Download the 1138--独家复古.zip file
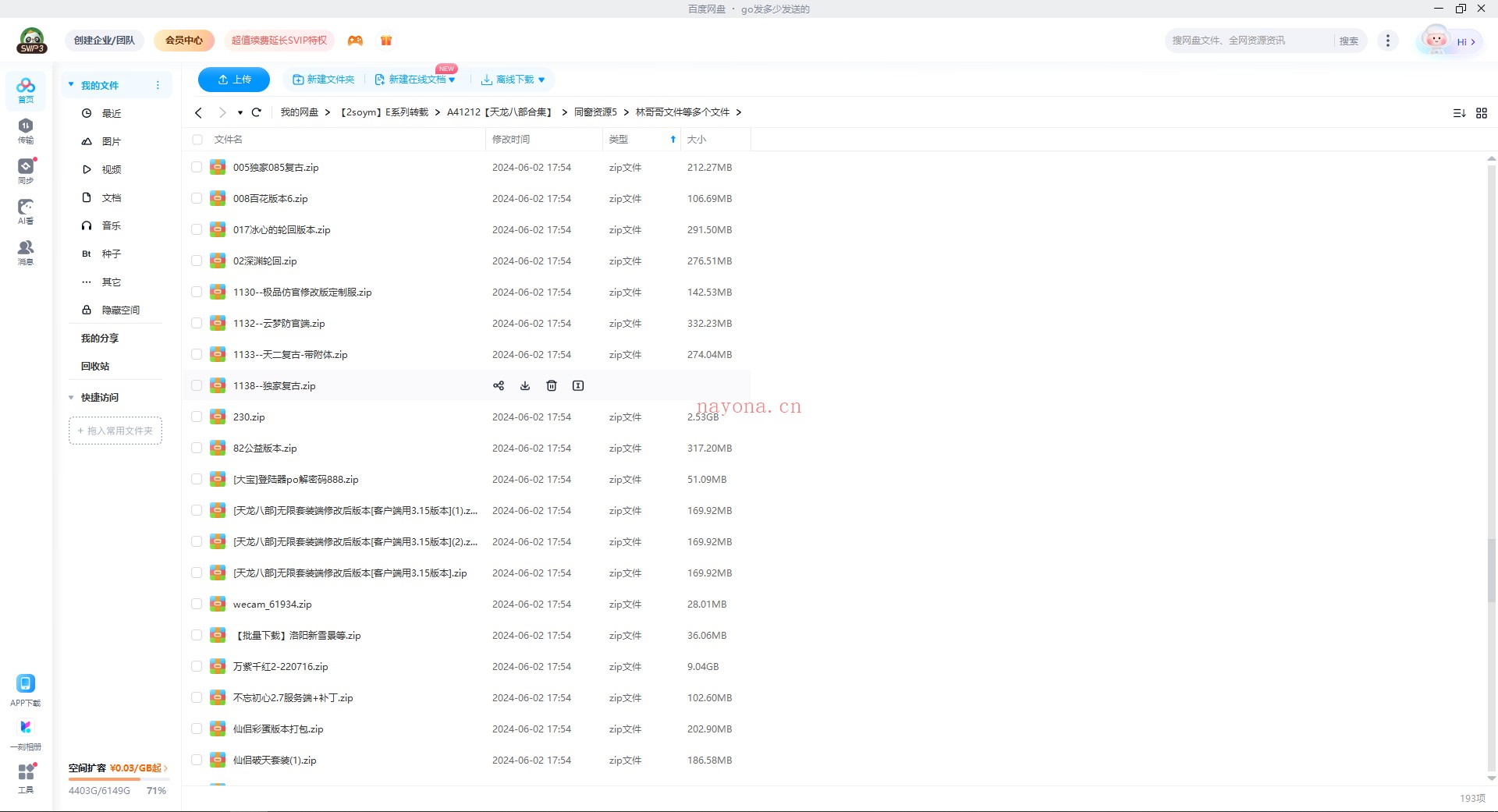Screen dimensions: 1498x812 (x=525, y=385)
